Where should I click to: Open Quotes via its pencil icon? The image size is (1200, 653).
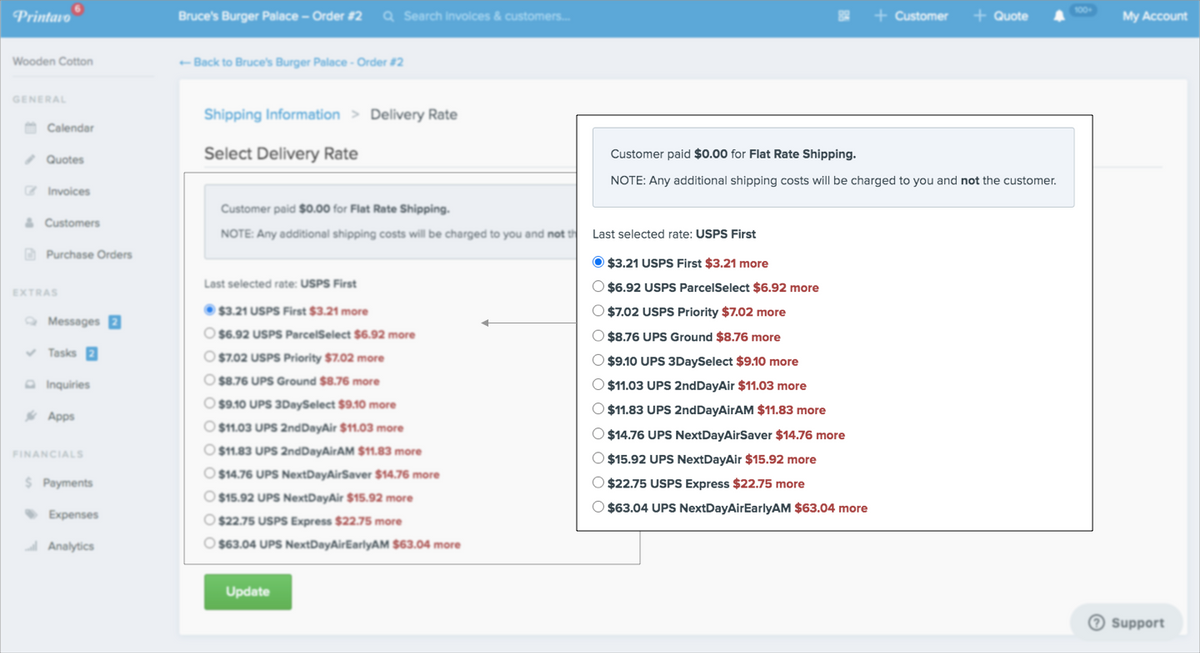coord(30,160)
